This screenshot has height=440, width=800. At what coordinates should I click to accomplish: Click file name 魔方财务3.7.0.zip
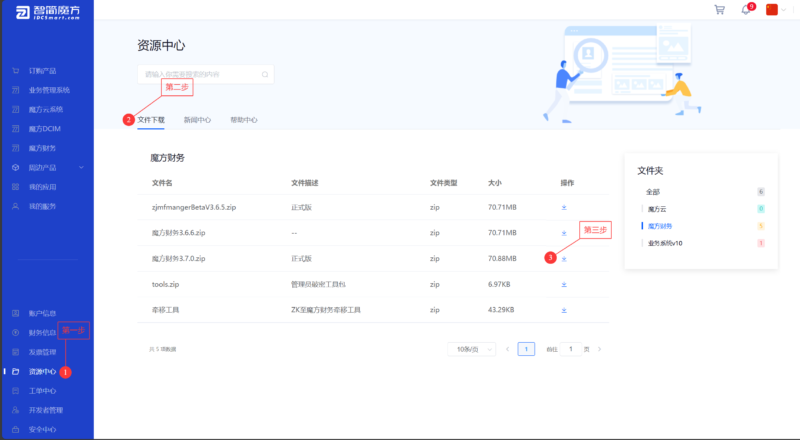pyautogui.click(x=179, y=259)
